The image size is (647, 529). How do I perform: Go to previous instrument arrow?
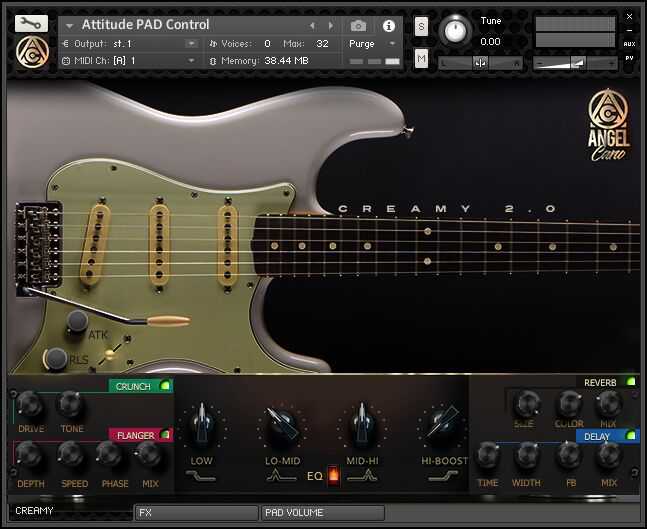tap(312, 26)
